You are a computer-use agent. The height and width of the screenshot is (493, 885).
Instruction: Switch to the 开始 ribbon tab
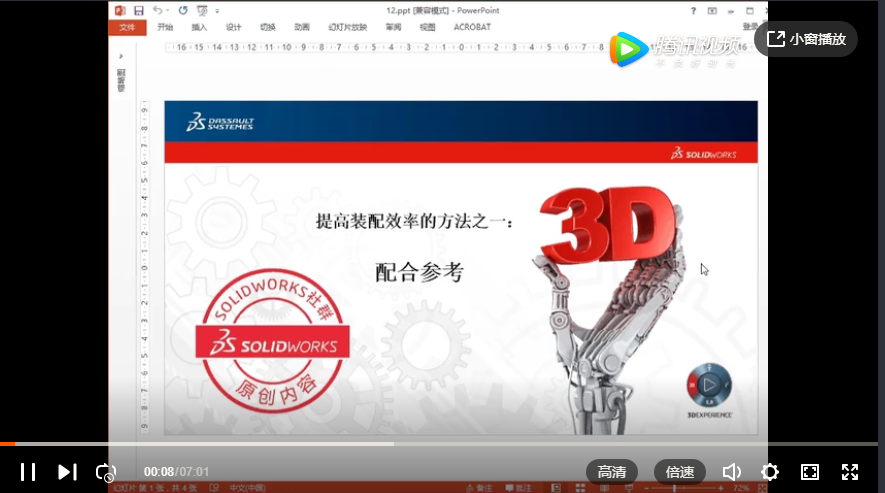tap(165, 27)
